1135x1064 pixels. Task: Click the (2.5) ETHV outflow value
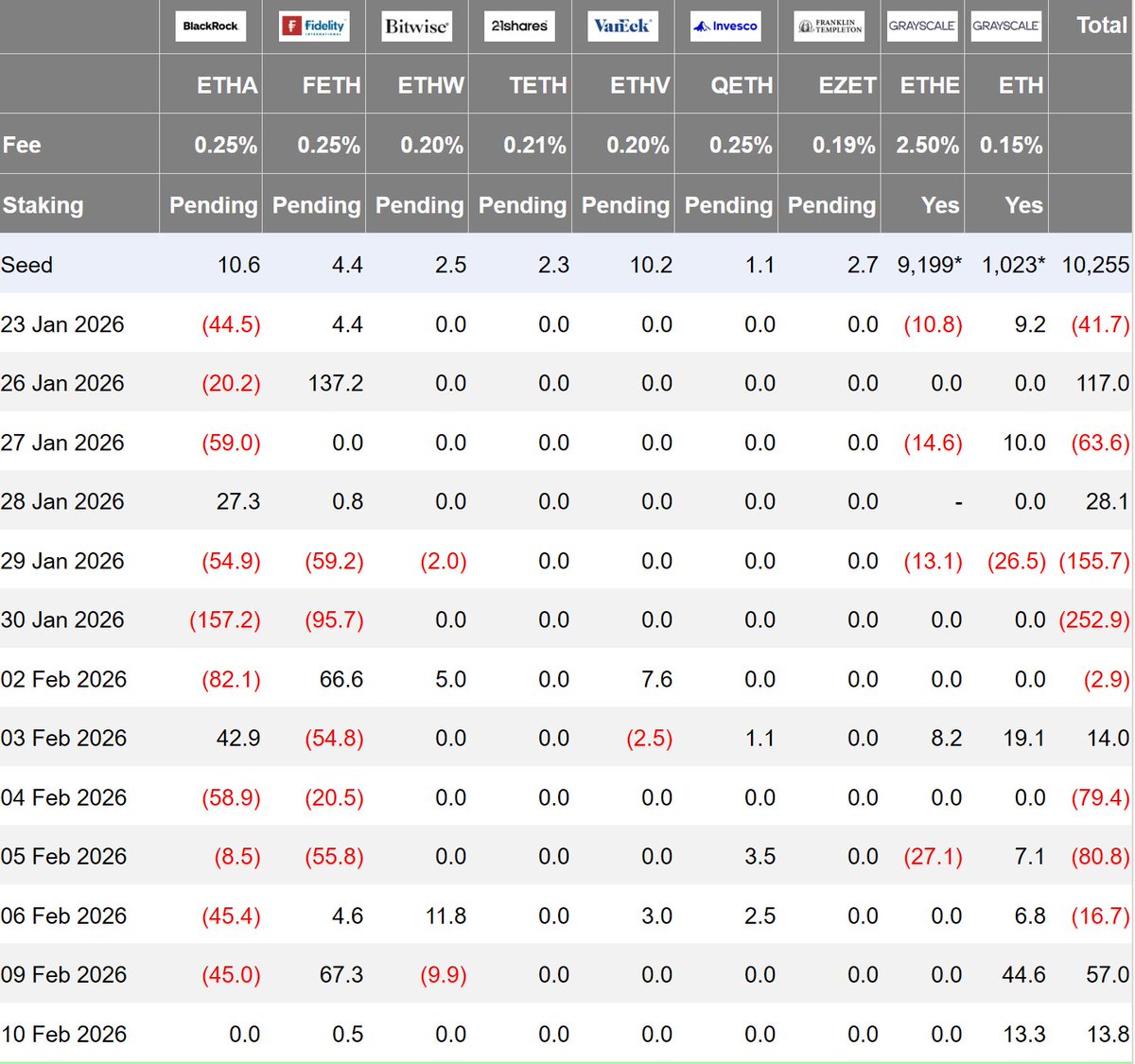click(x=650, y=738)
